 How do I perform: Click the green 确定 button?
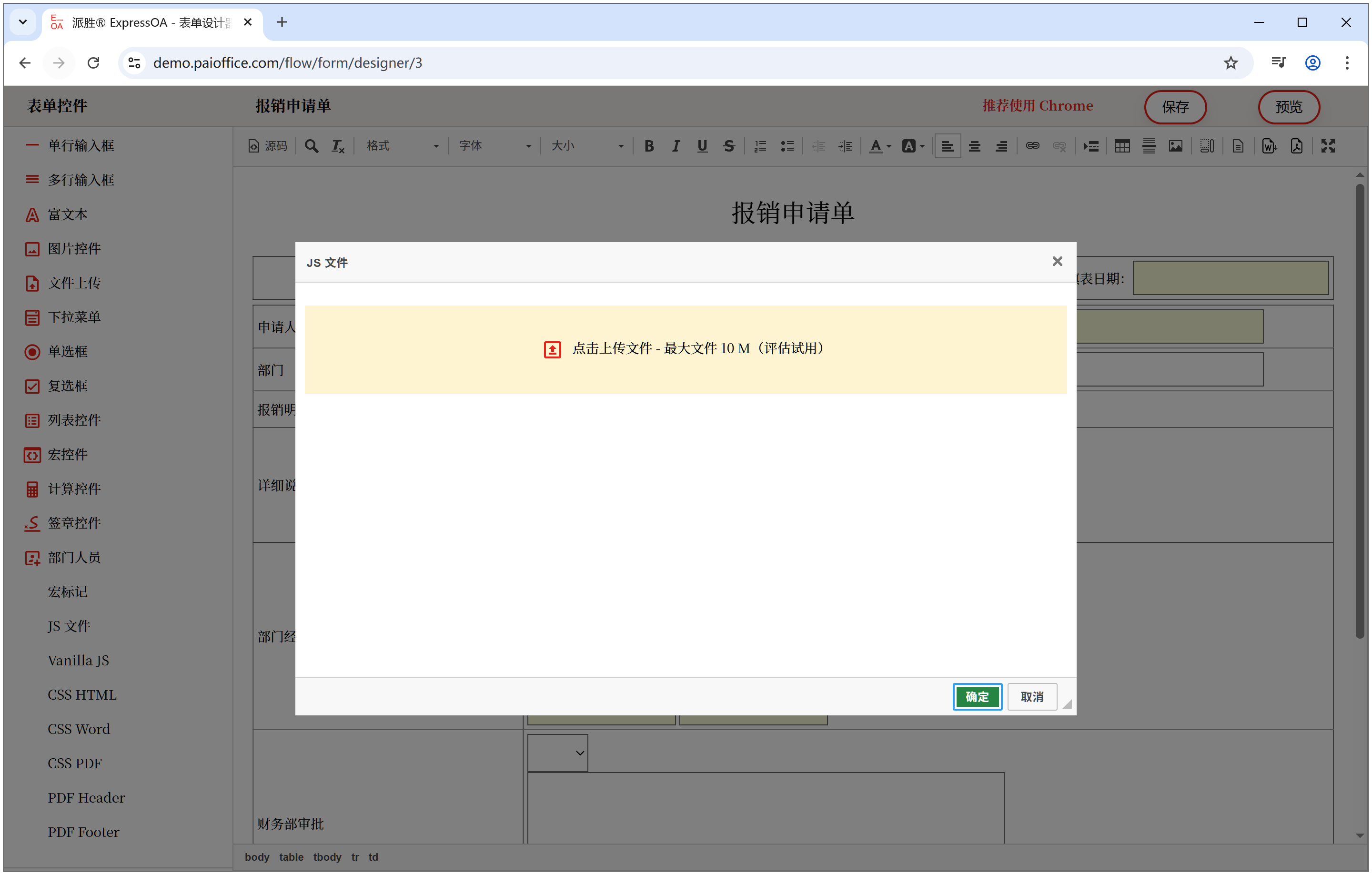pos(977,696)
